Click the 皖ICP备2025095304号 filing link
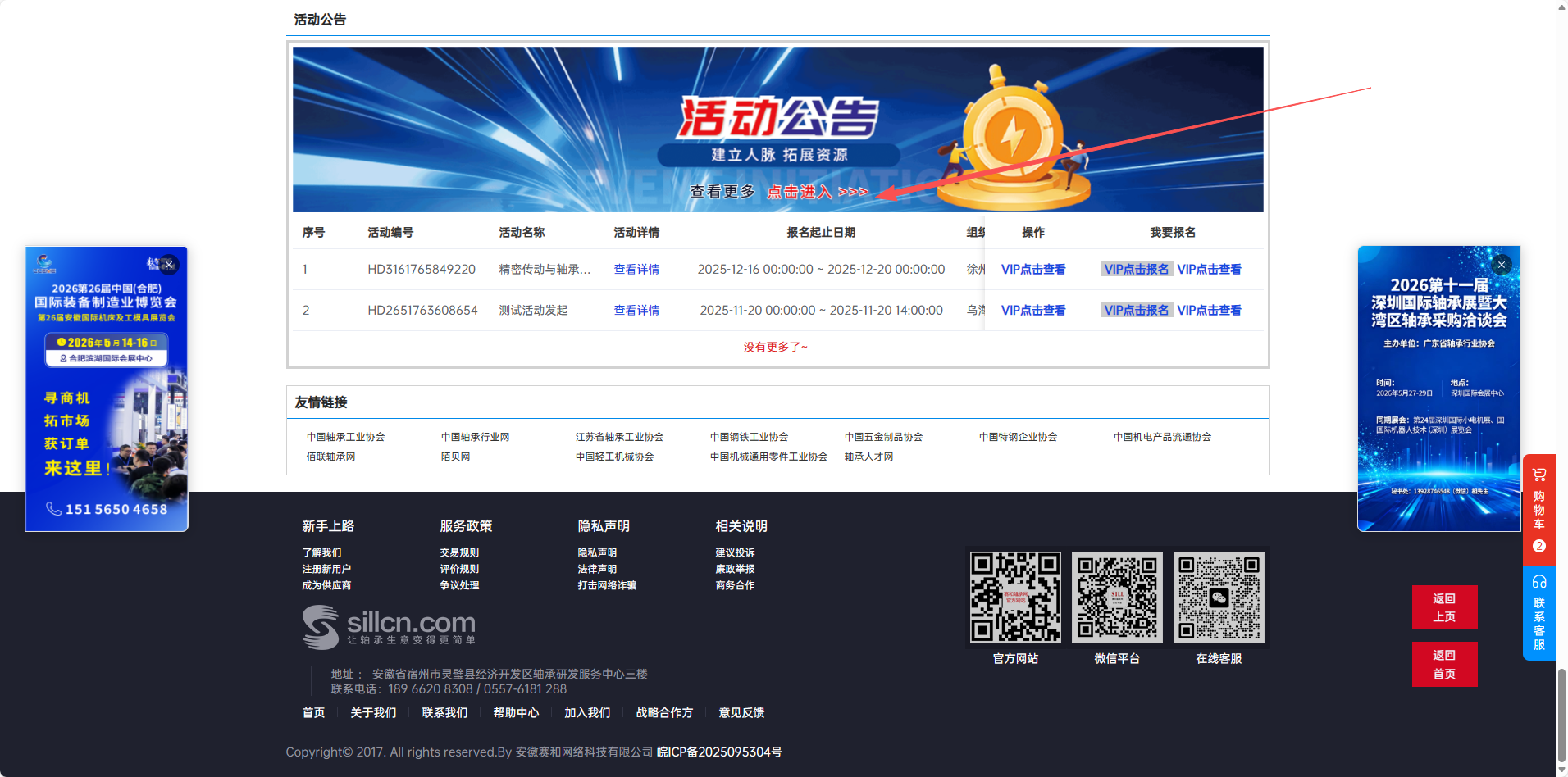The image size is (1568, 777). 719,752
